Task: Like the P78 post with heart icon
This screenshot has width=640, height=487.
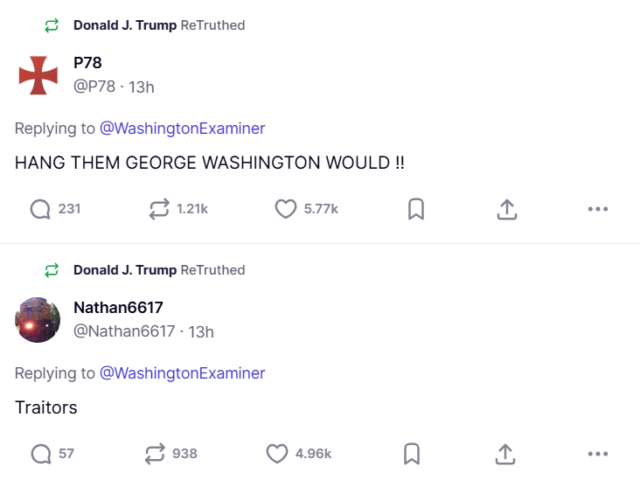Action: pos(286,209)
